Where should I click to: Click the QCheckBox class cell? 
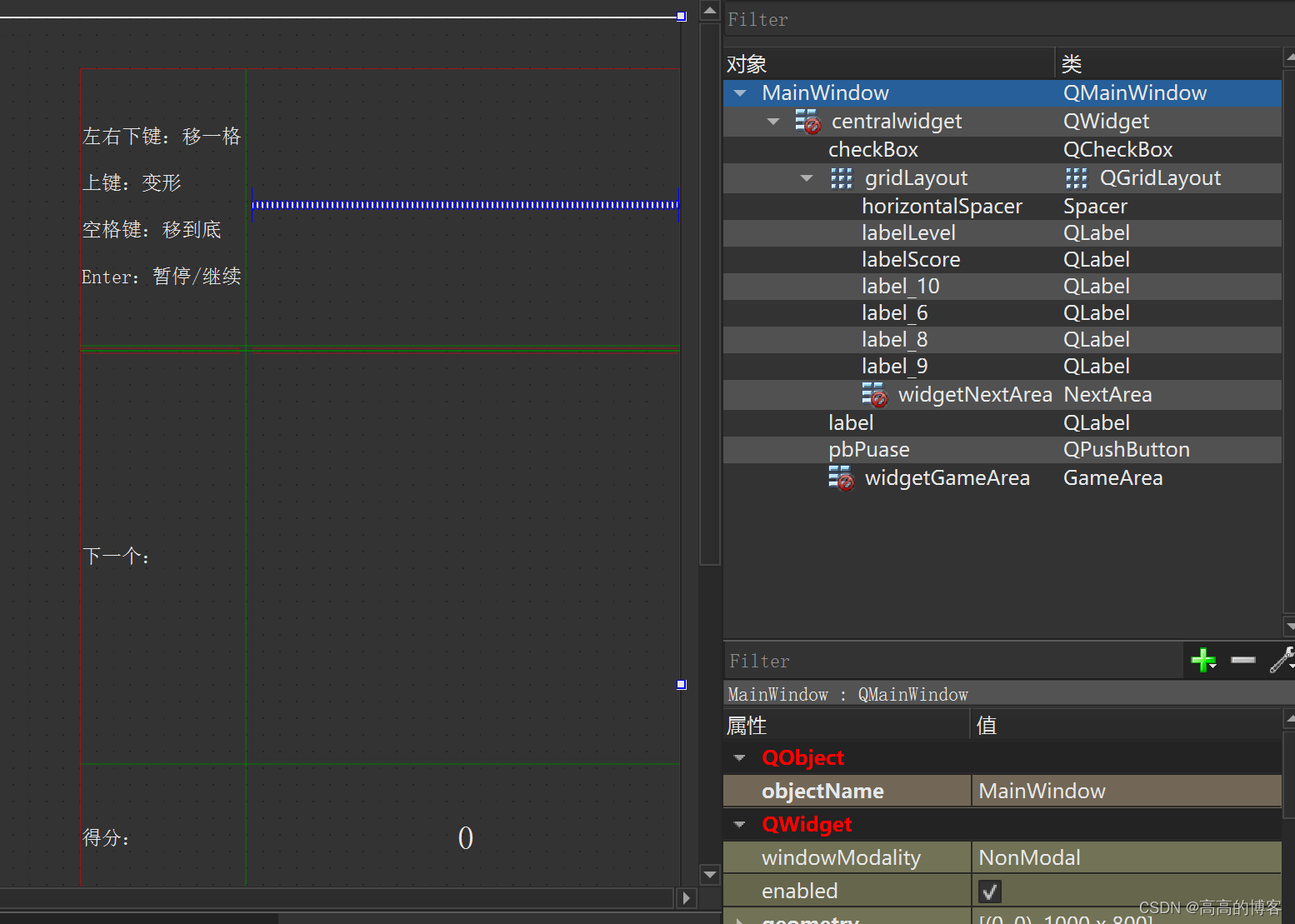coord(1117,150)
